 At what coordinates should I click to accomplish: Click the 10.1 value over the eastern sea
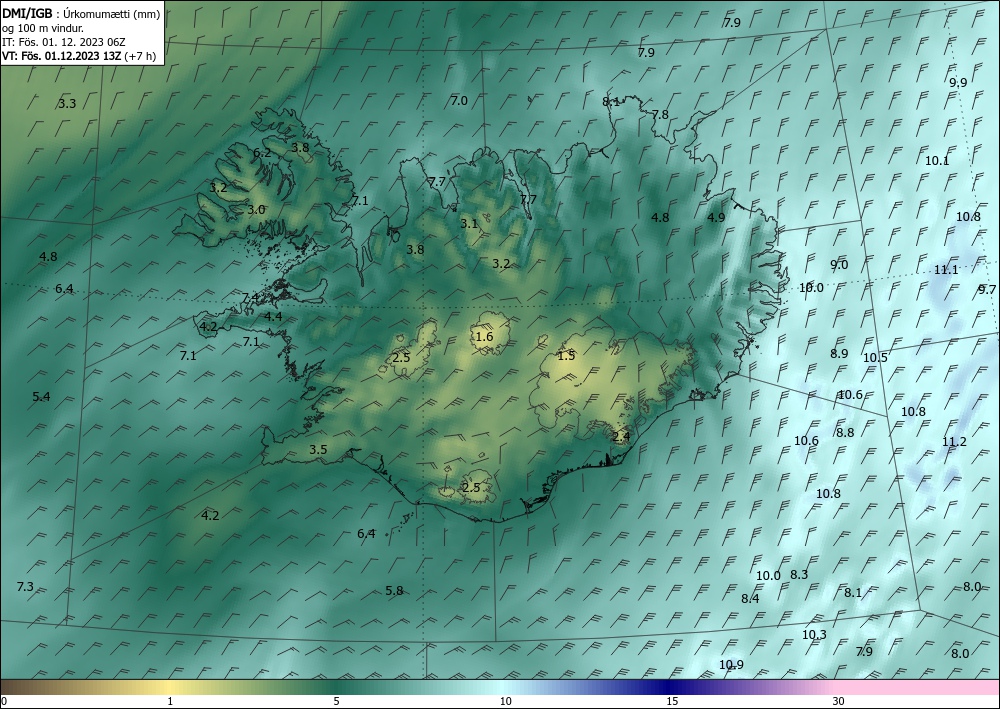coord(937,161)
